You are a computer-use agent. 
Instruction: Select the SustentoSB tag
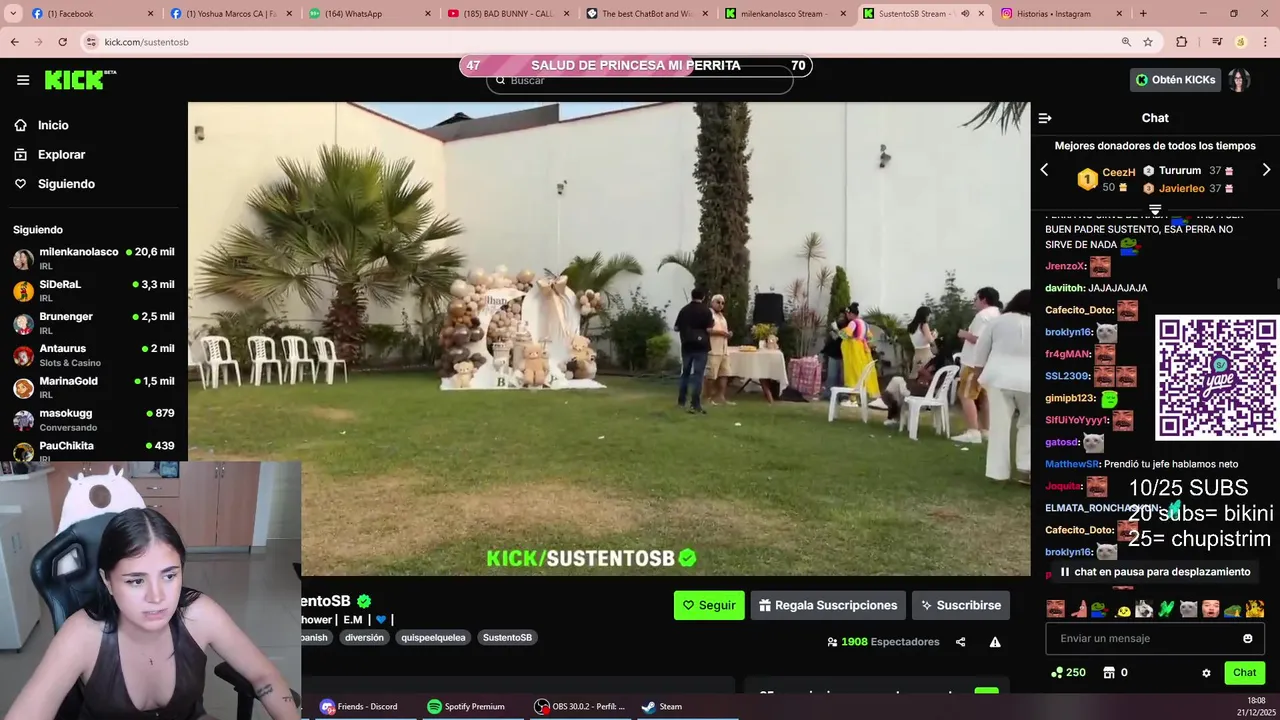coord(507,637)
